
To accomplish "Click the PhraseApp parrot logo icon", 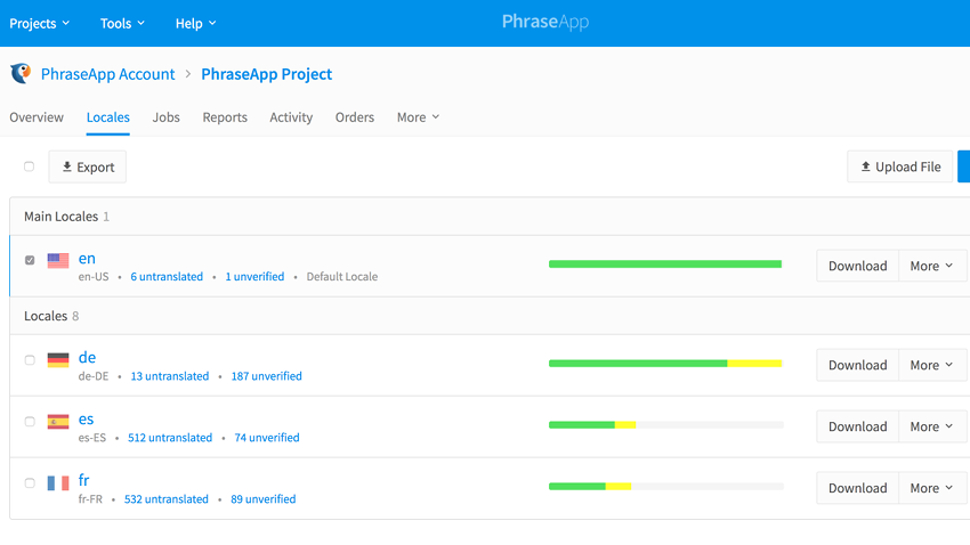I will [x=20, y=73].
